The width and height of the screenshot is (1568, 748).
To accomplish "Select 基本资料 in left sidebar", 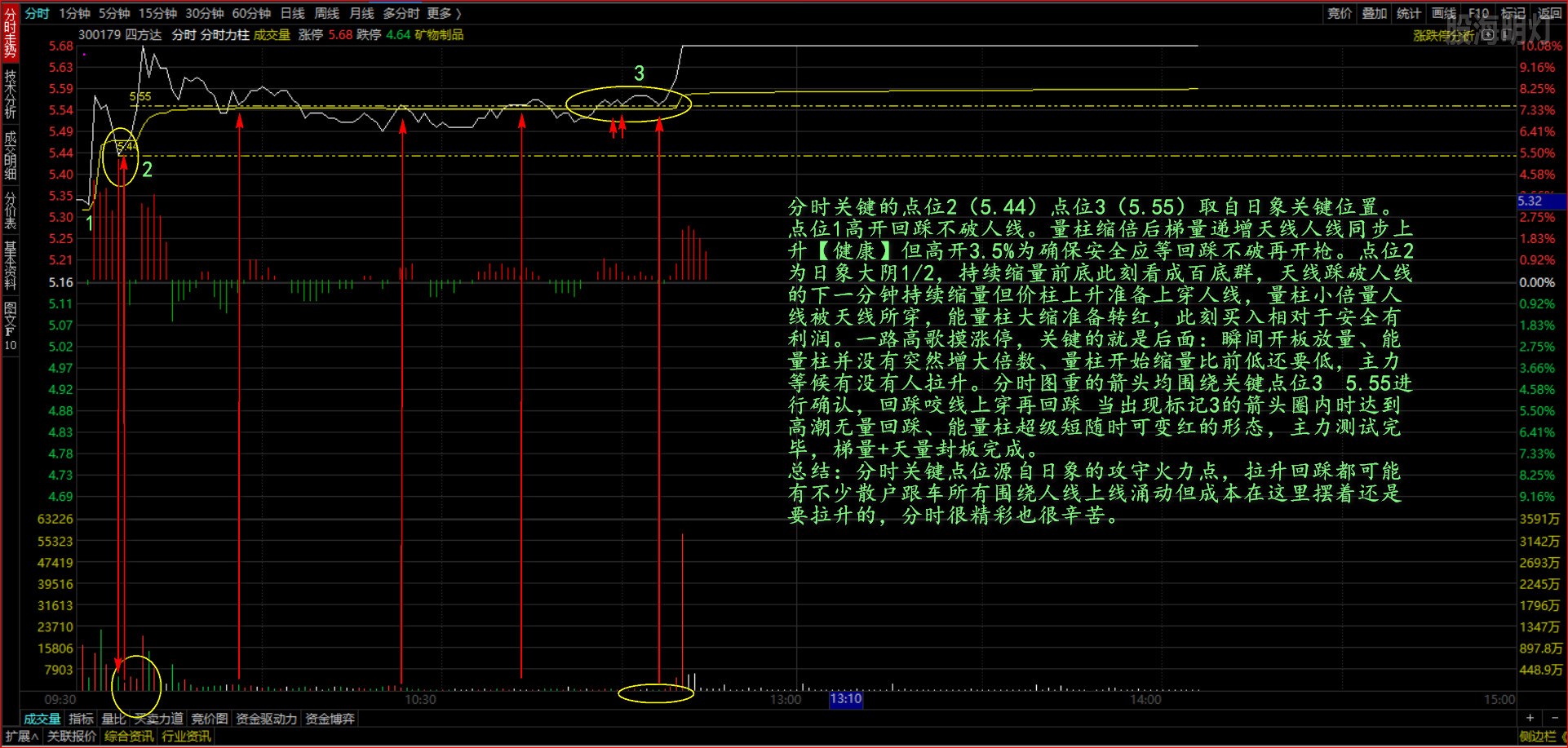I will (10, 265).
